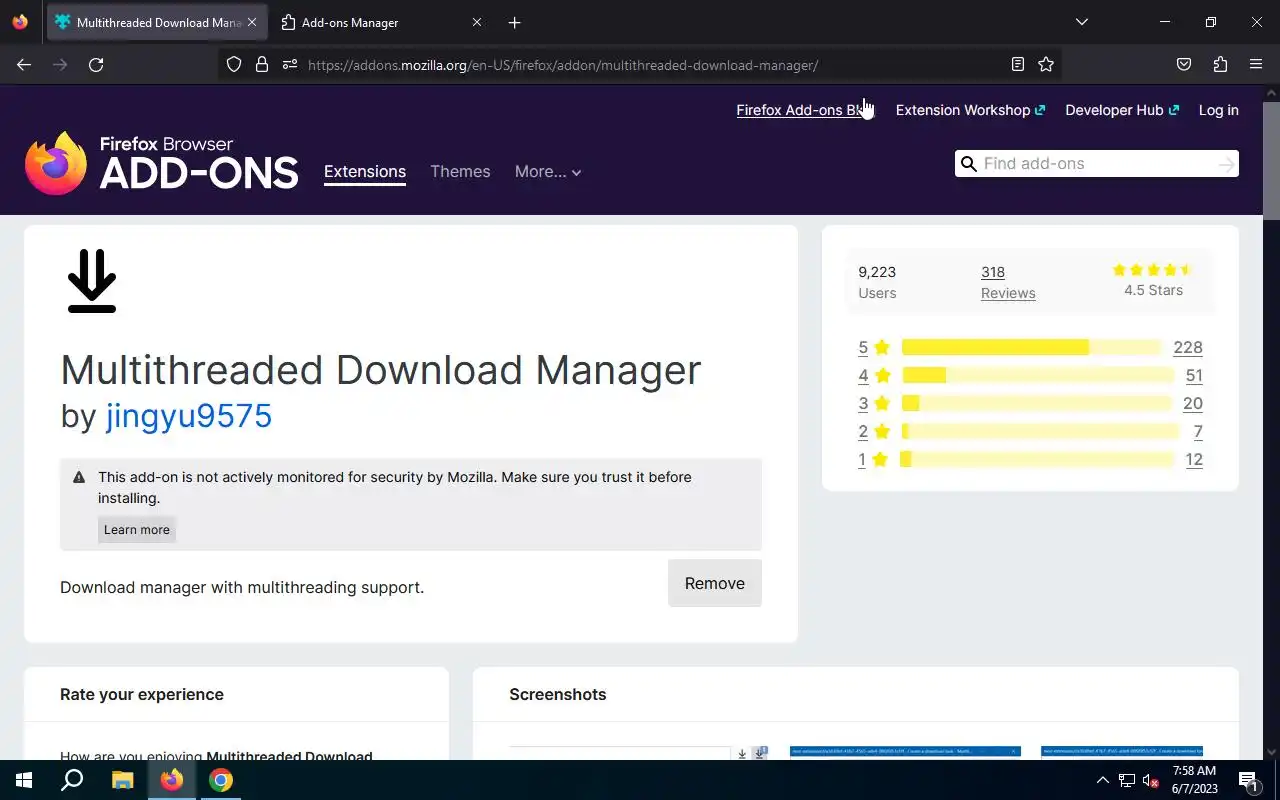This screenshot has width=1280, height=800.
Task: Filter reviews by 3 star rating
Action: click(x=873, y=403)
